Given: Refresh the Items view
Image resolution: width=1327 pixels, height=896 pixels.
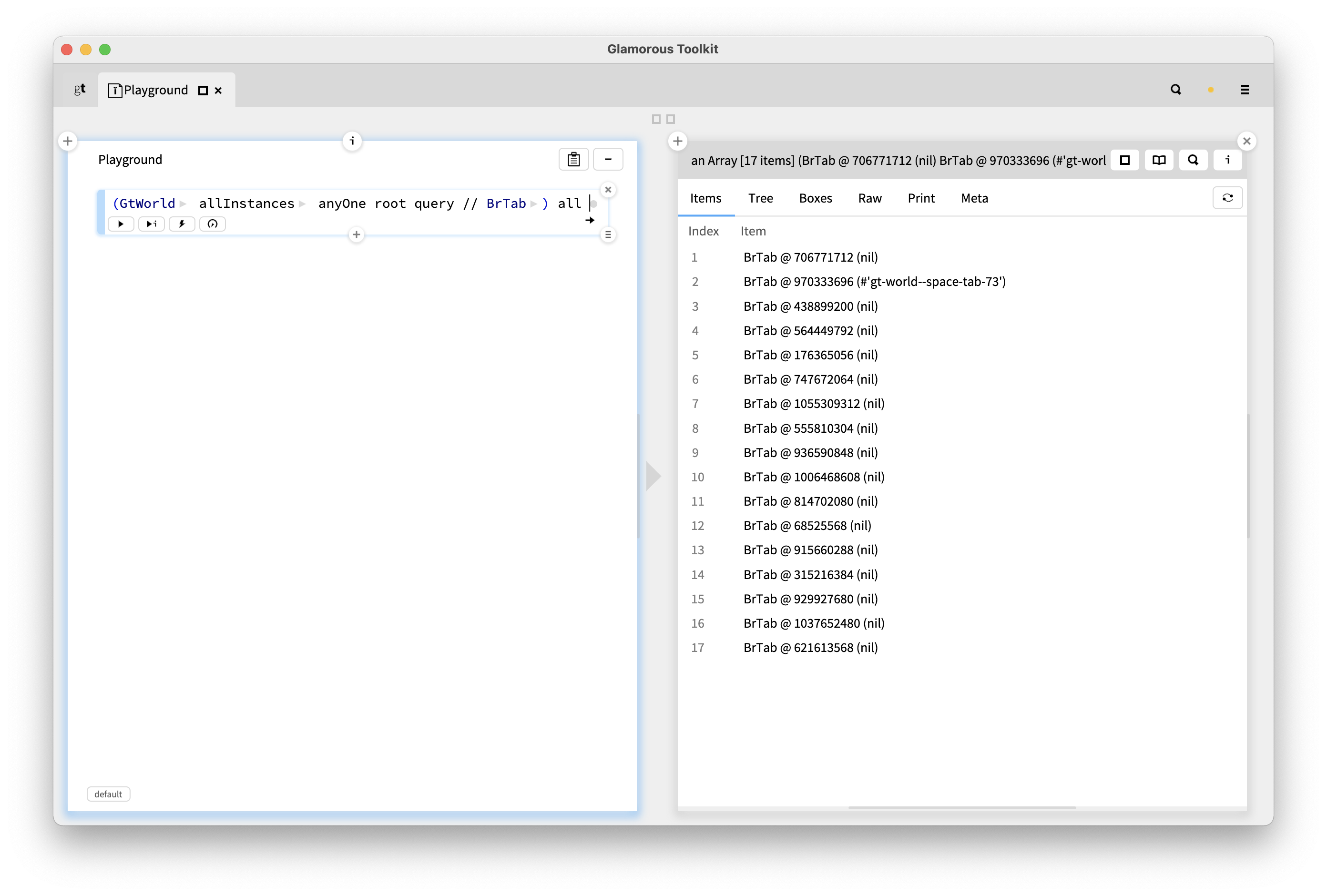Looking at the screenshot, I should [1227, 198].
